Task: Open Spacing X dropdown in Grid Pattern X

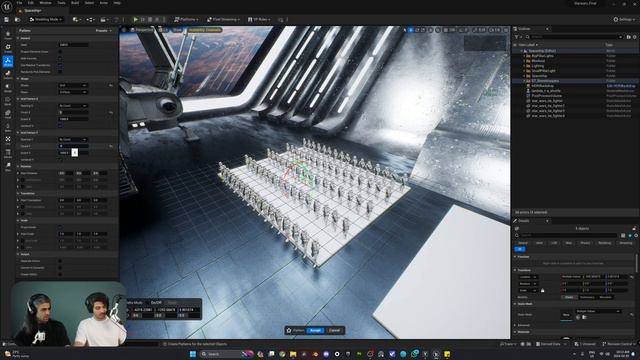Action: (73, 106)
